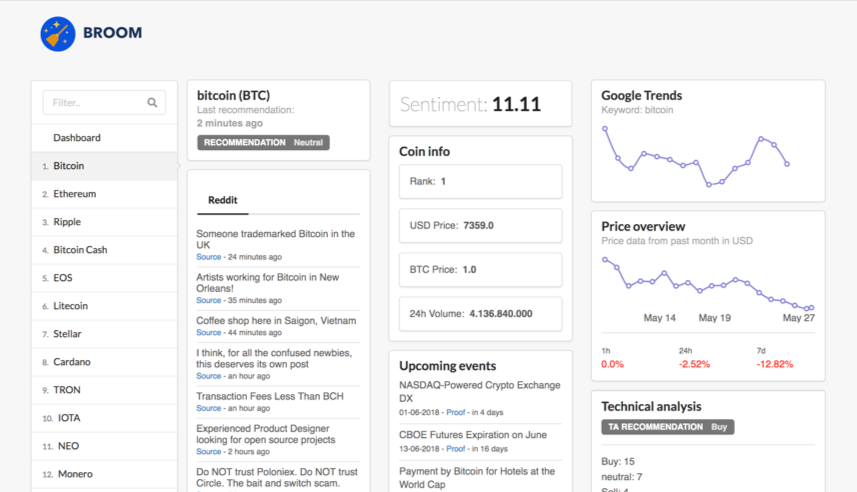Select Bitcoin in the coin list
Viewport: 857px width, 492px height.
pyautogui.click(x=104, y=166)
